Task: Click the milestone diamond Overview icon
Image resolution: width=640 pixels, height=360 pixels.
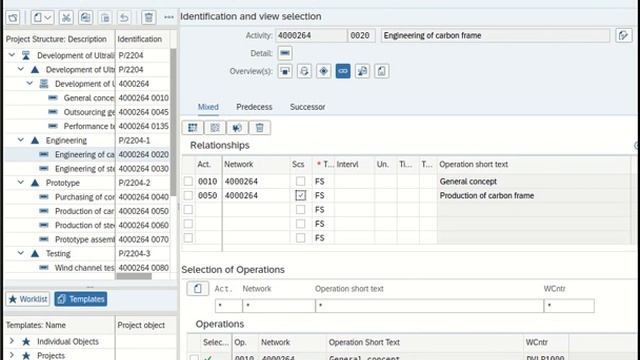Action: 323,71
